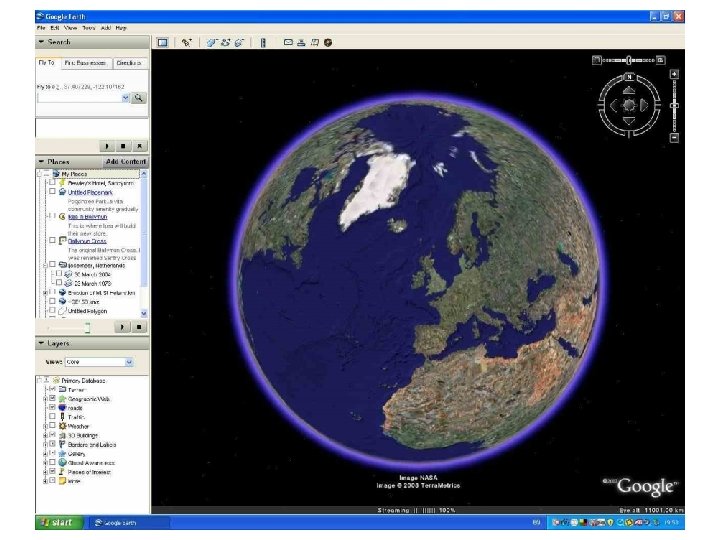
Task: Open the File menu
Action: (41, 28)
